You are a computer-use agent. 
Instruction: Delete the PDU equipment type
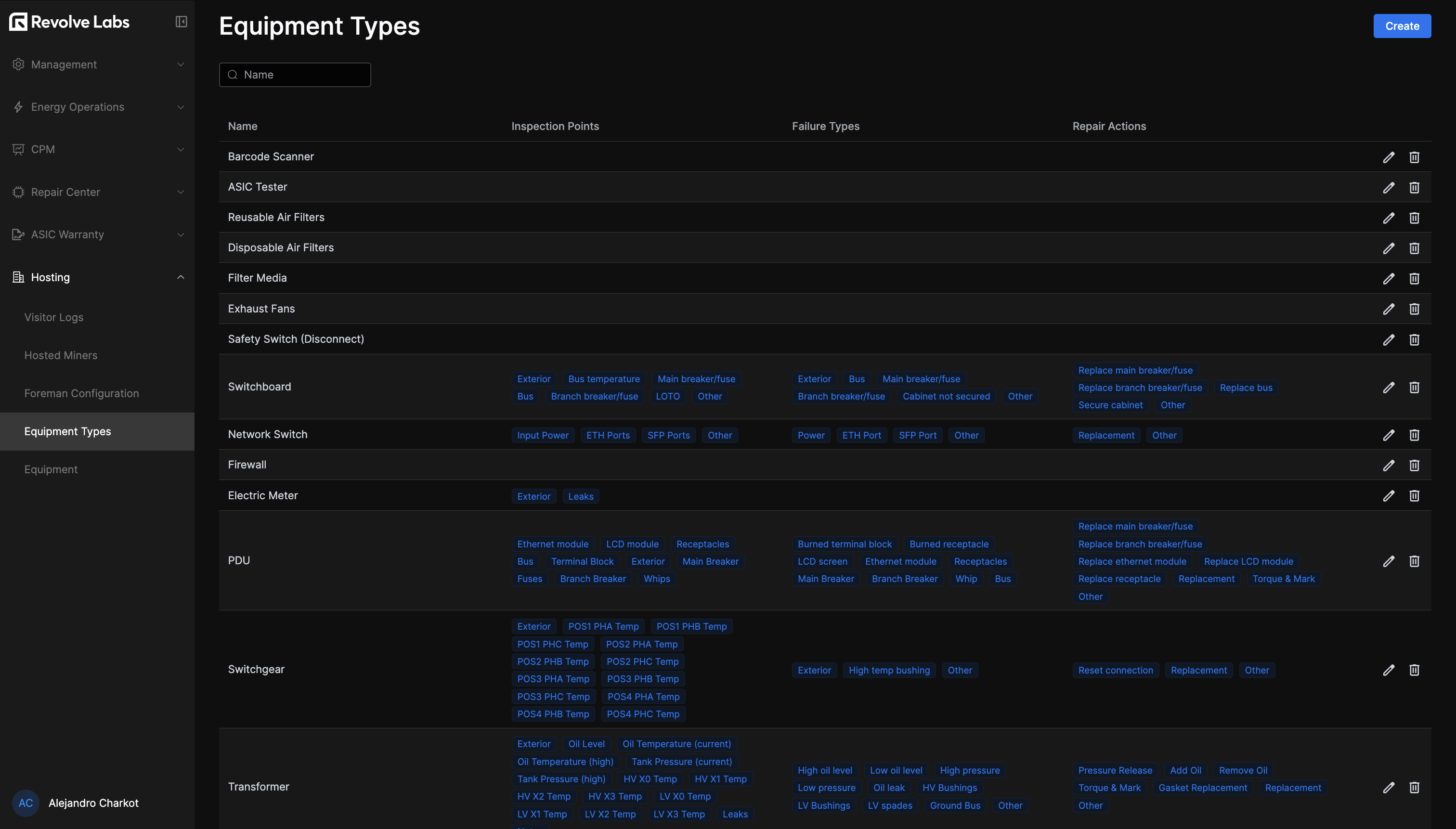[1415, 561]
